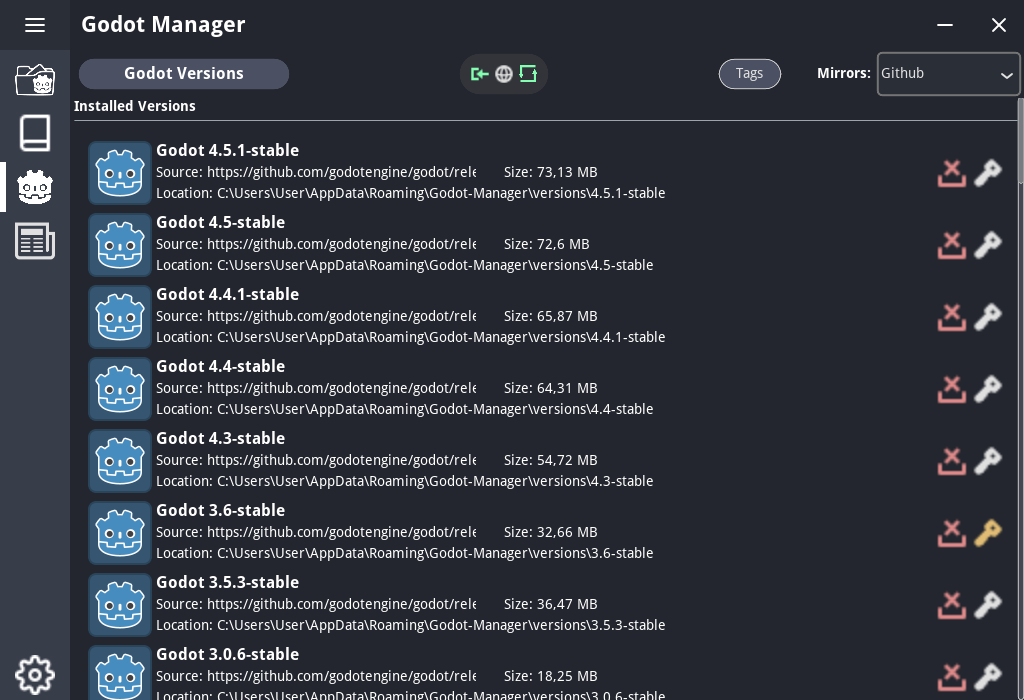Screen dimensions: 1024x700
Task: Click Location path of Godot 4.3-stable
Action: (x=404, y=481)
